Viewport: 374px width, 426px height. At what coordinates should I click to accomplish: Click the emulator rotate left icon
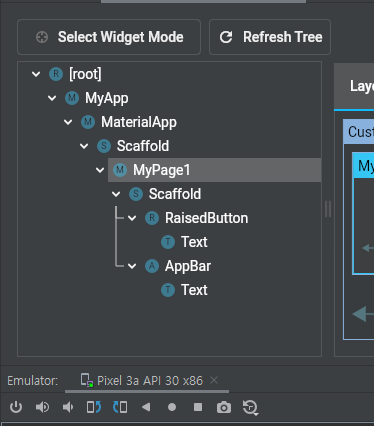(94, 407)
